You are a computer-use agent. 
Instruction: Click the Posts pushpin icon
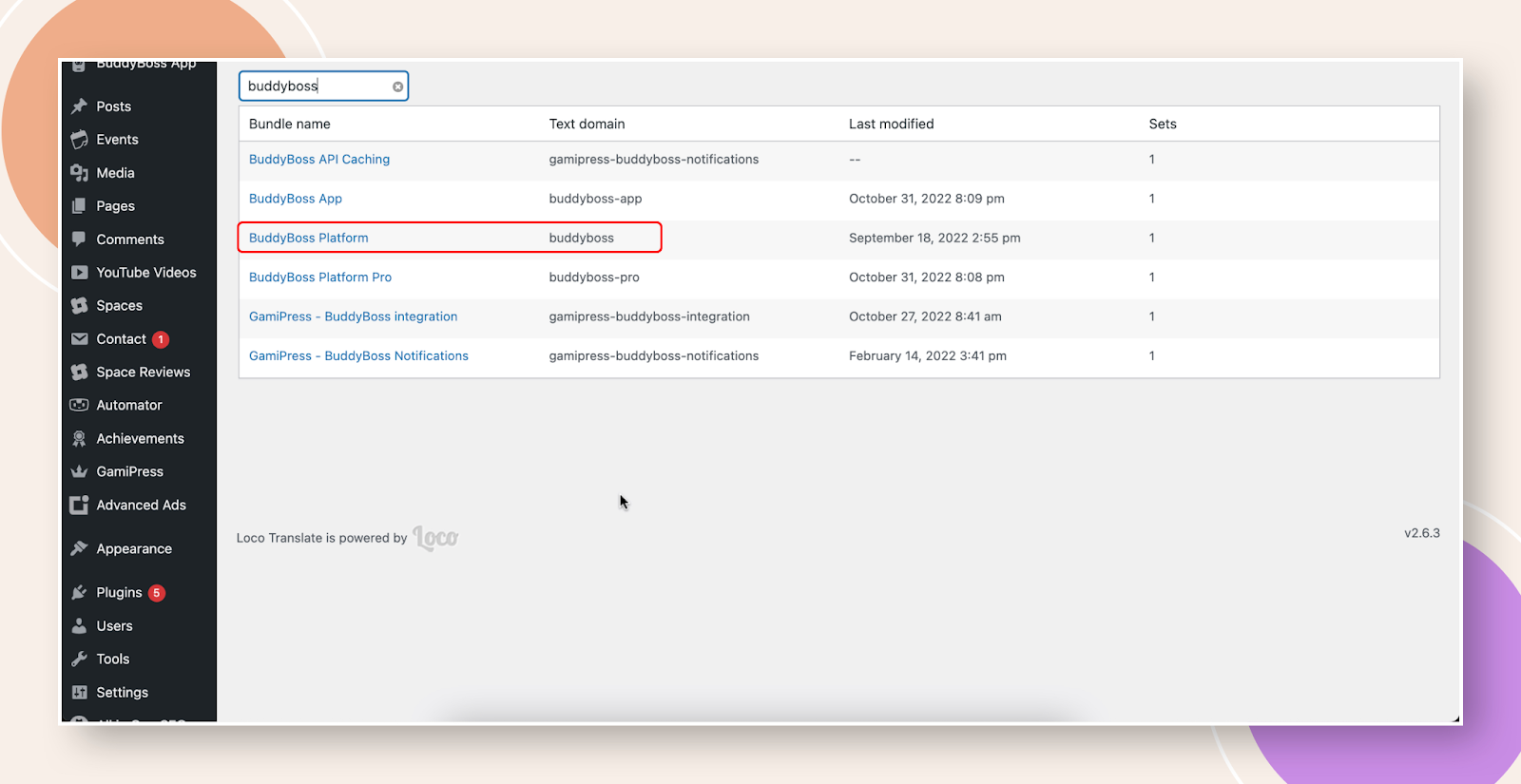[80, 106]
